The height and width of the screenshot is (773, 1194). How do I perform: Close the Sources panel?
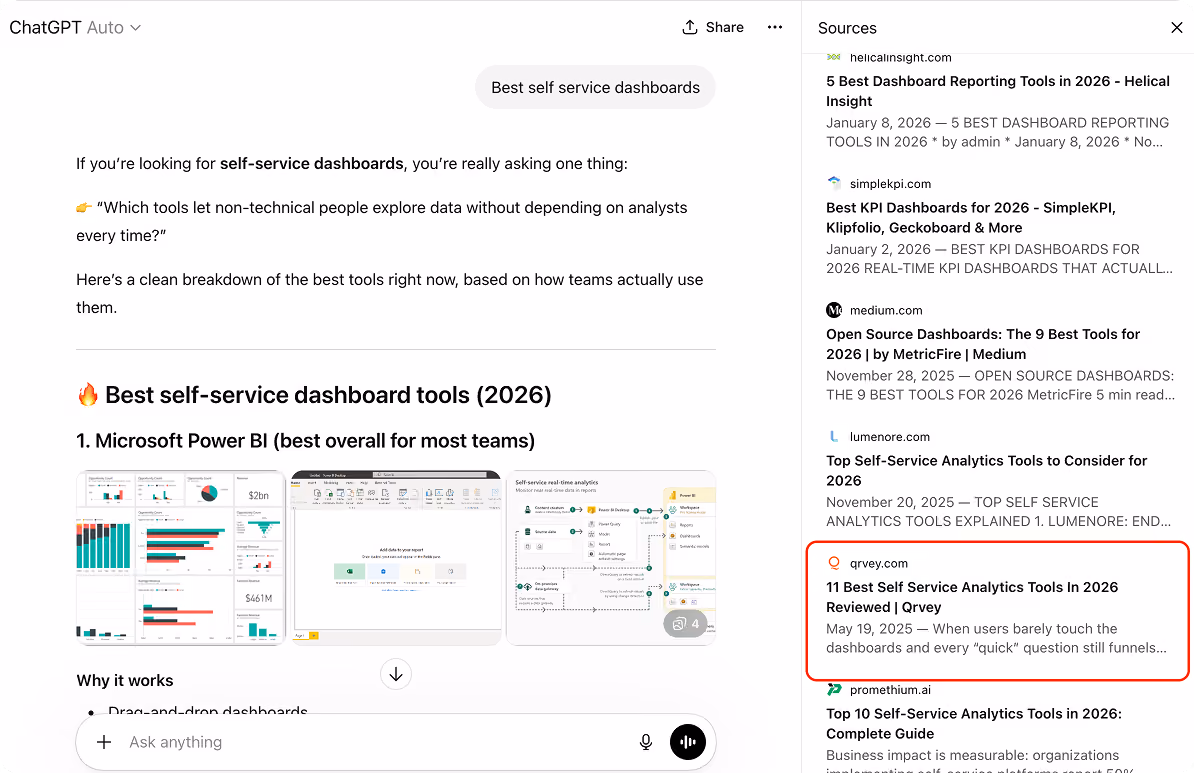coord(1176,28)
